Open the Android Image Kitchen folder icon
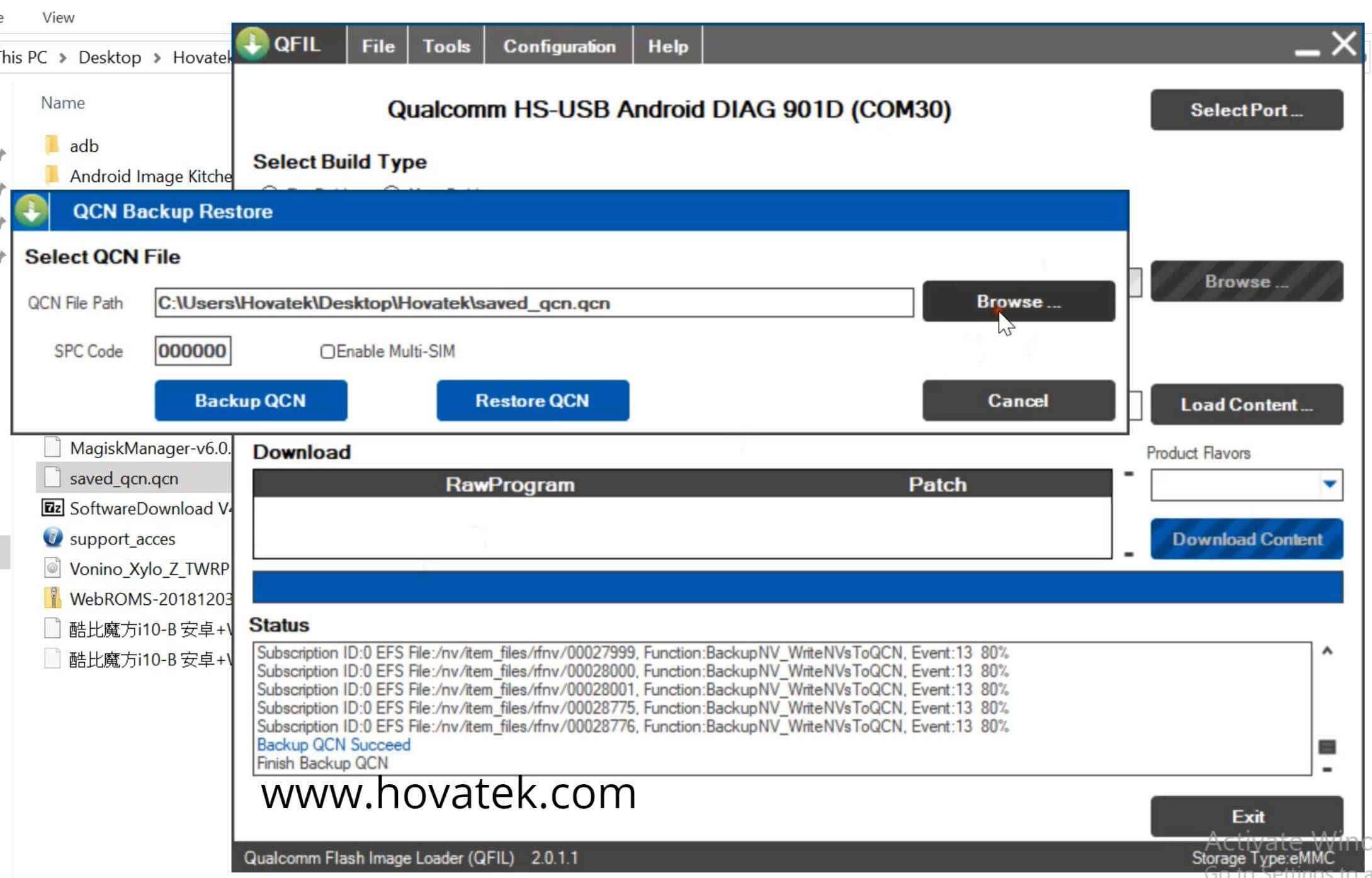1372x878 pixels. coord(53,175)
